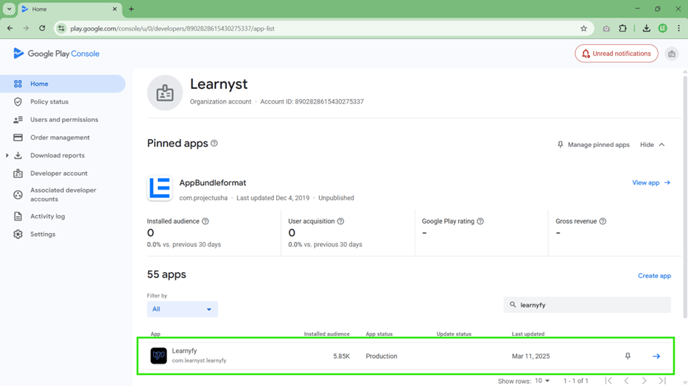The width and height of the screenshot is (688, 386).
Task: Focus the URL address bar
Action: click(325, 29)
